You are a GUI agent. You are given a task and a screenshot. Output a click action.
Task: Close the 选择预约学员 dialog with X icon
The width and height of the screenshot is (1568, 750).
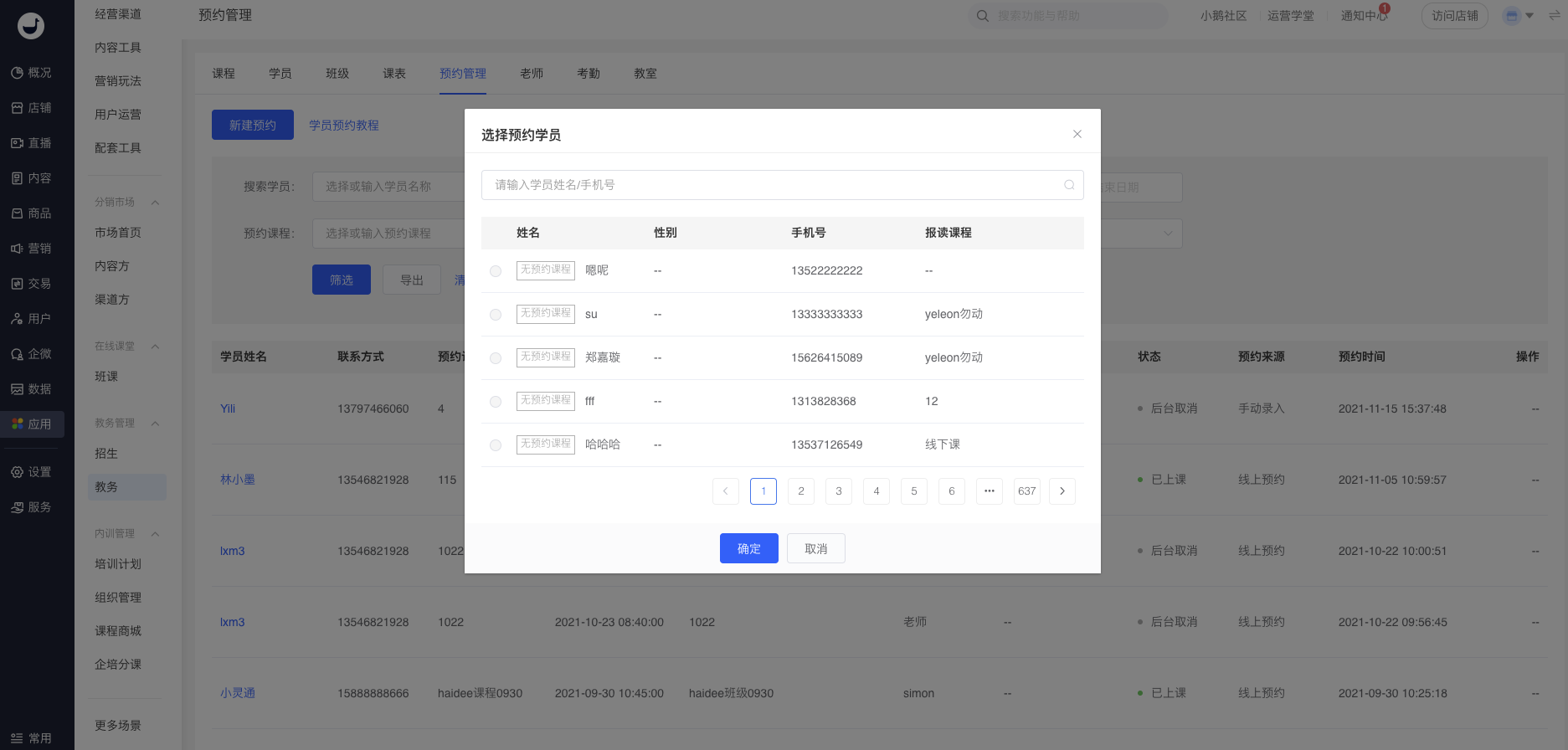point(1077,134)
